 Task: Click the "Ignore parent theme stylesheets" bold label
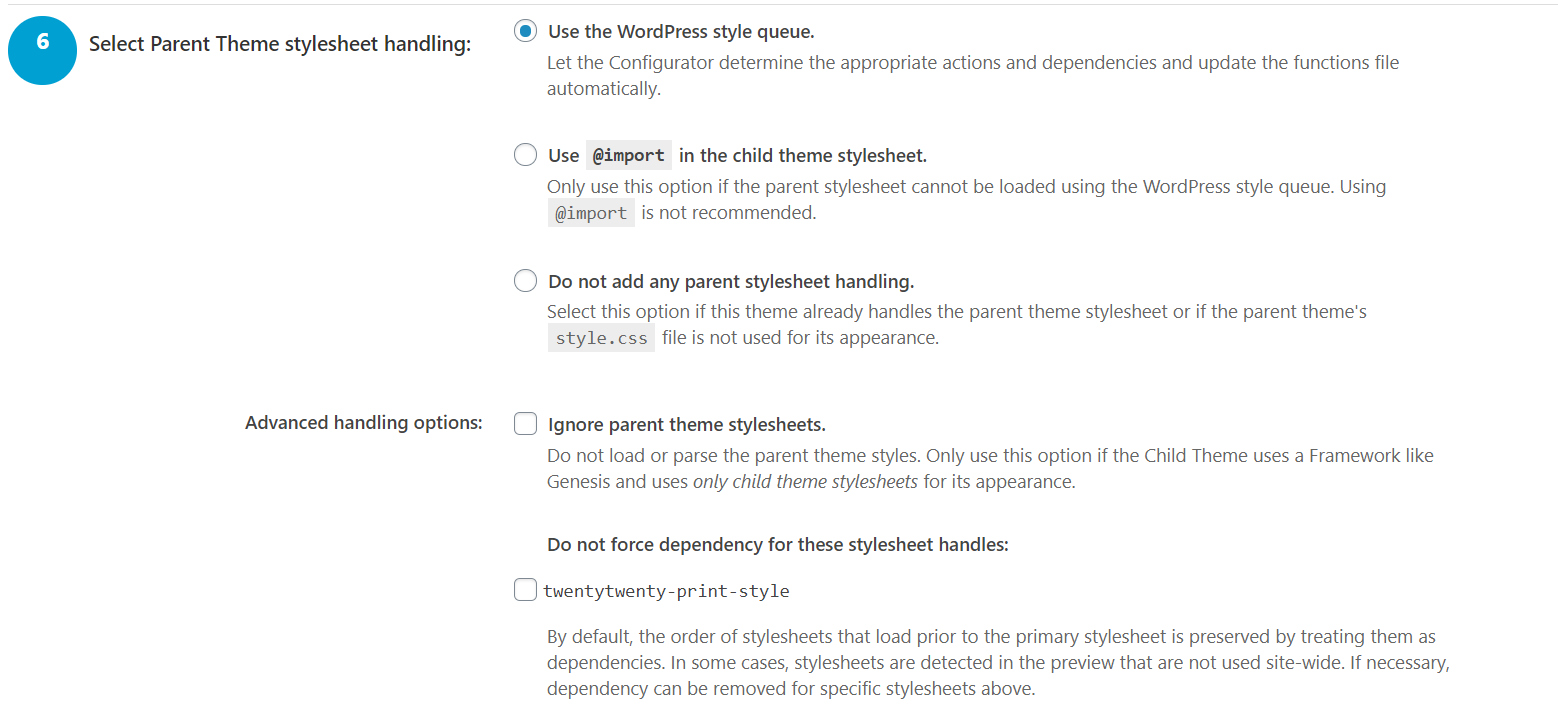click(685, 424)
